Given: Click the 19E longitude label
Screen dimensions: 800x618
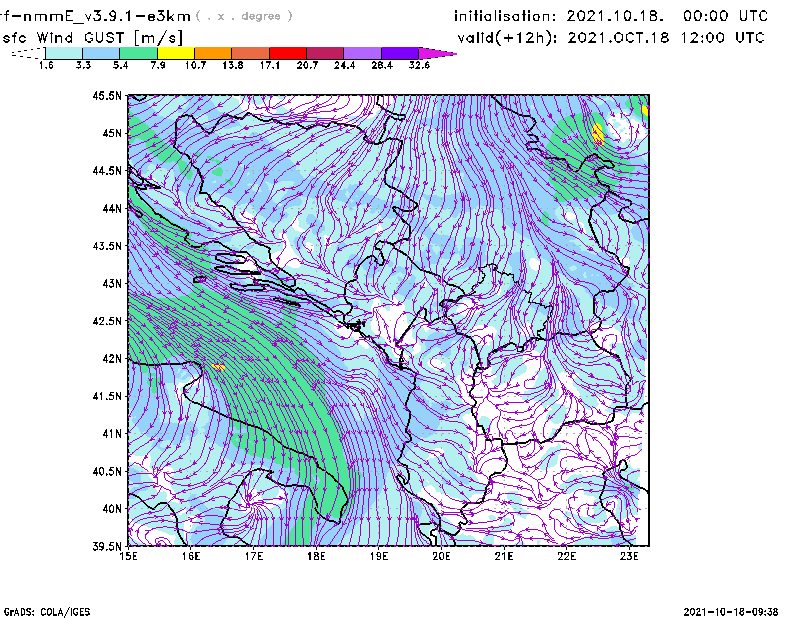Looking at the screenshot, I should [379, 556].
